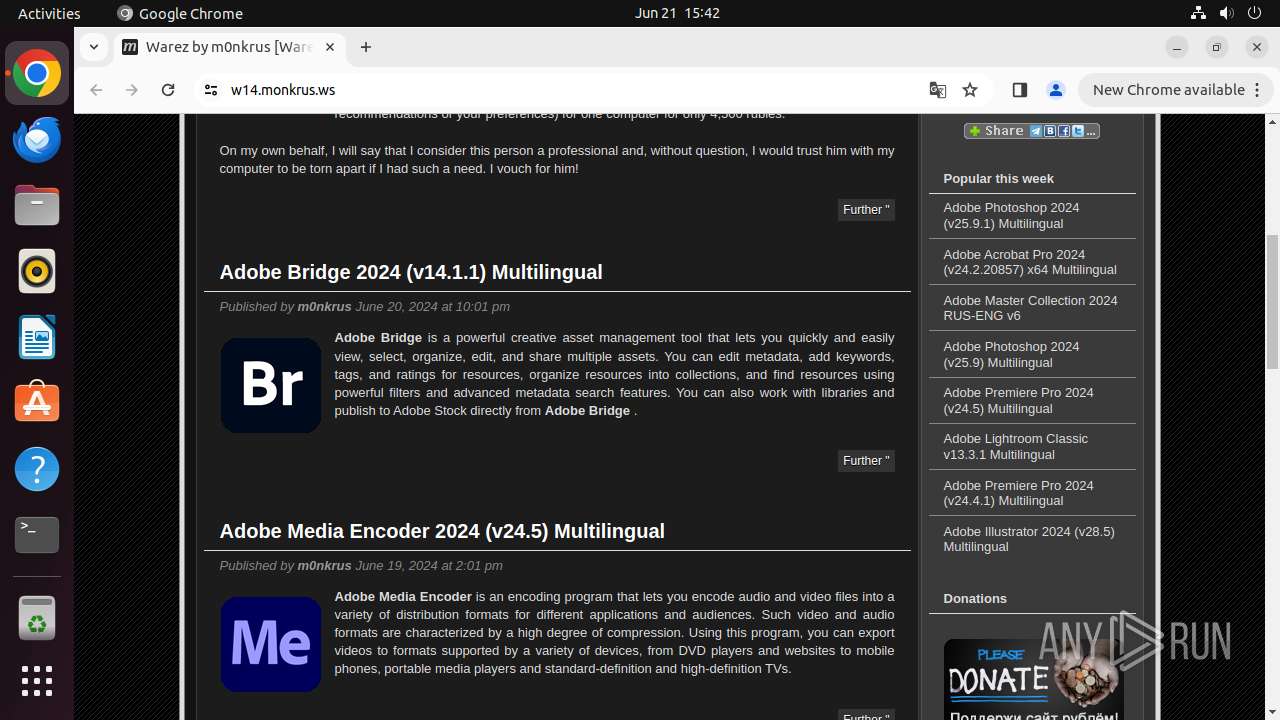
Task: Go back in browser history
Action: [x=96, y=90]
